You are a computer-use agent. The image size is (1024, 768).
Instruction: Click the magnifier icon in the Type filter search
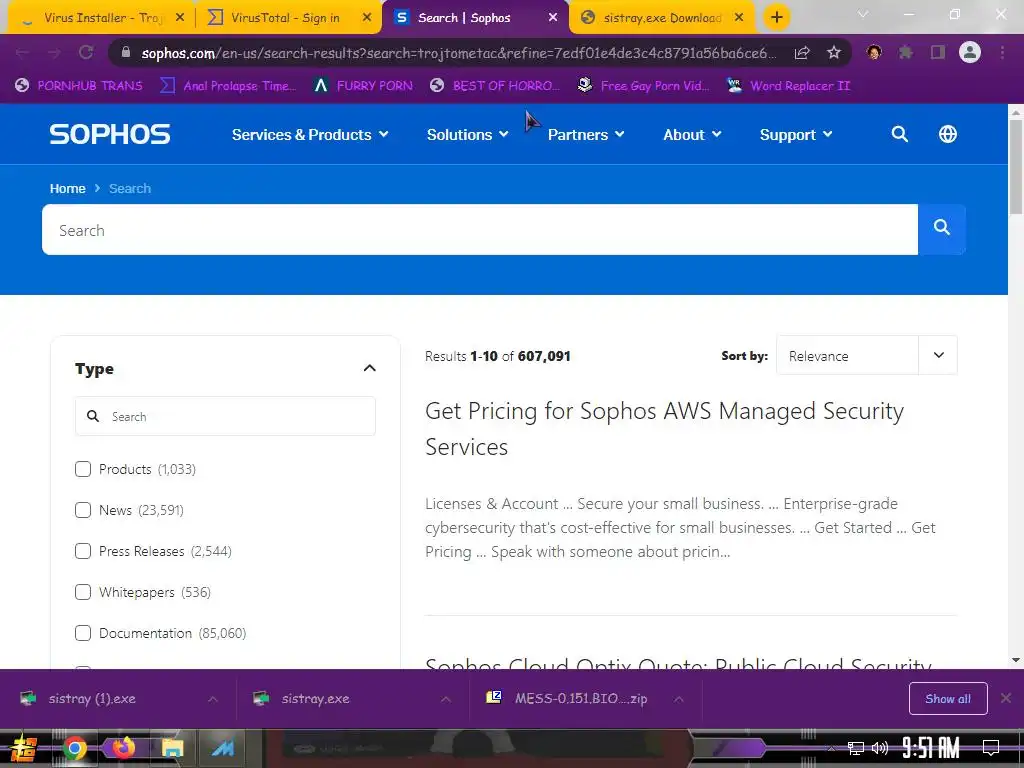[x=93, y=416]
